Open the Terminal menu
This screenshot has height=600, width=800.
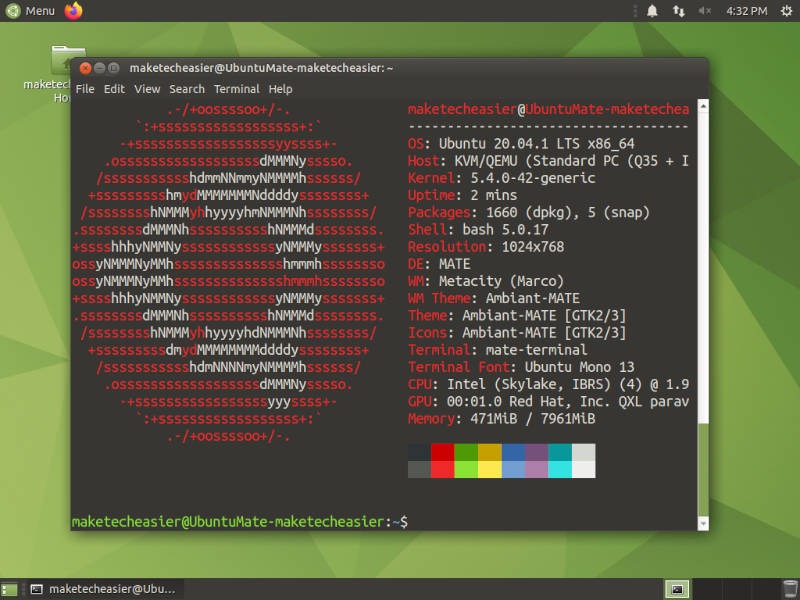click(236, 89)
